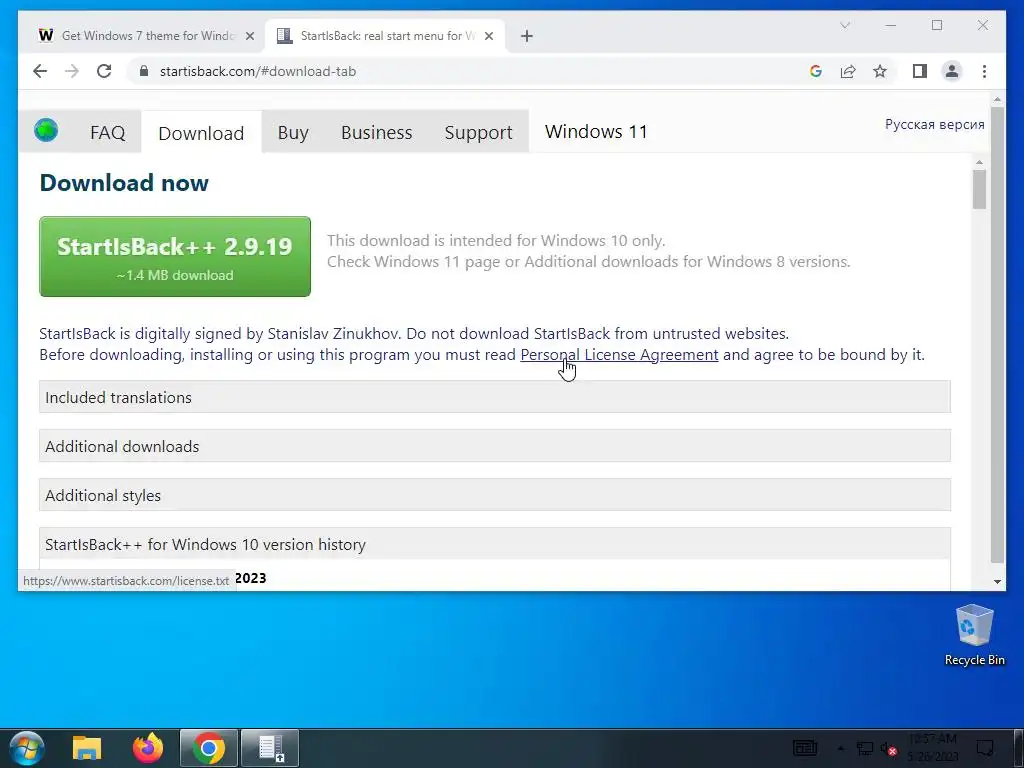The height and width of the screenshot is (768, 1024).
Task: Expand Additional styles section
Action: click(x=494, y=495)
